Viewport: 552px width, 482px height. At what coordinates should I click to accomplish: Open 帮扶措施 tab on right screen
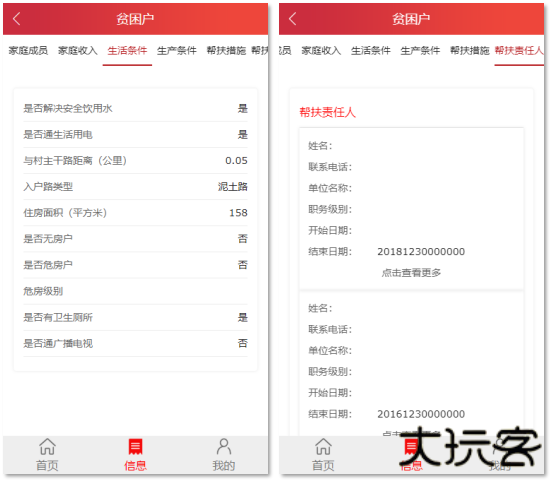click(x=470, y=51)
